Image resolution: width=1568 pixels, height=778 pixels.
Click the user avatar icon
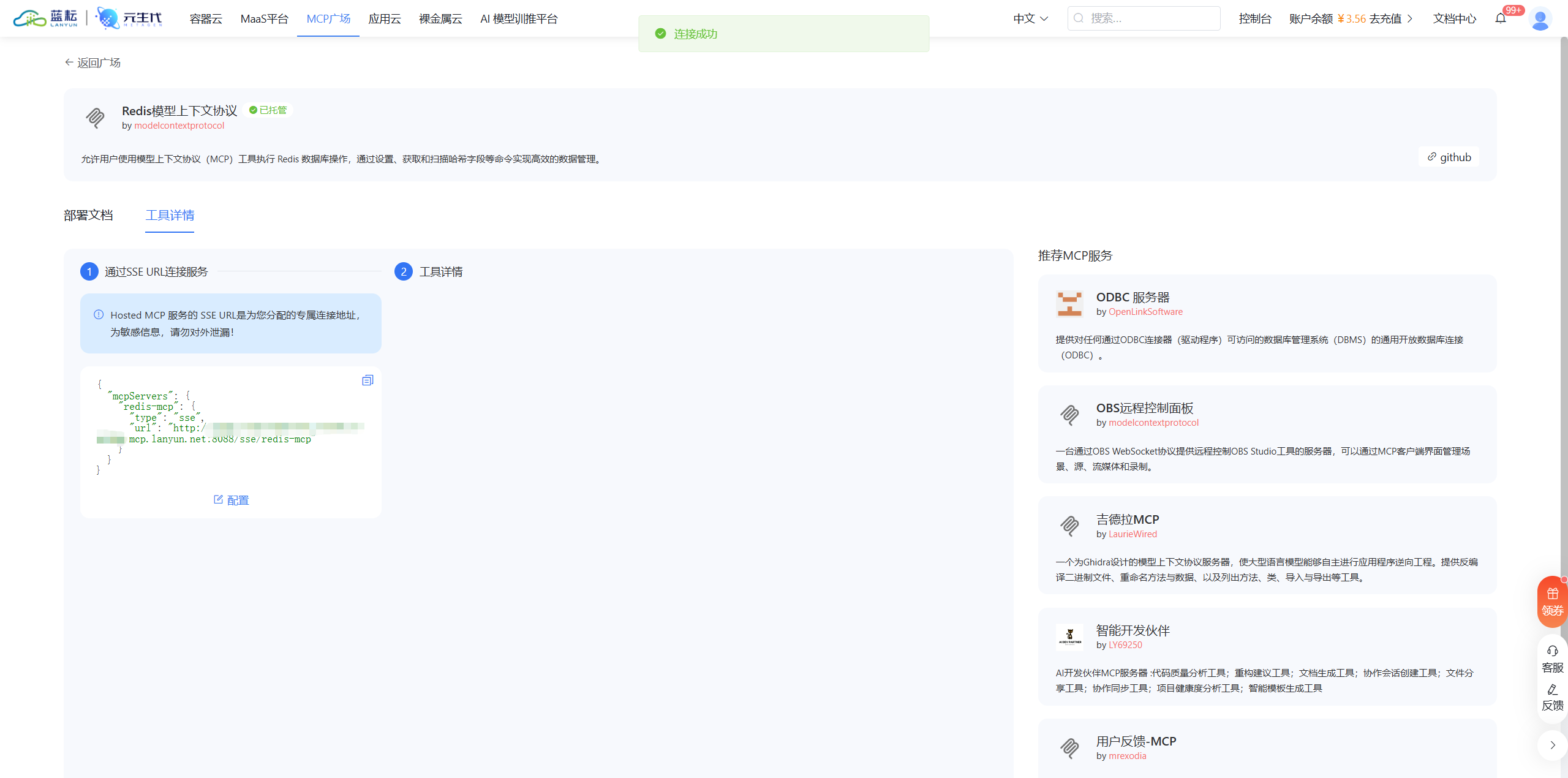coord(1539,19)
